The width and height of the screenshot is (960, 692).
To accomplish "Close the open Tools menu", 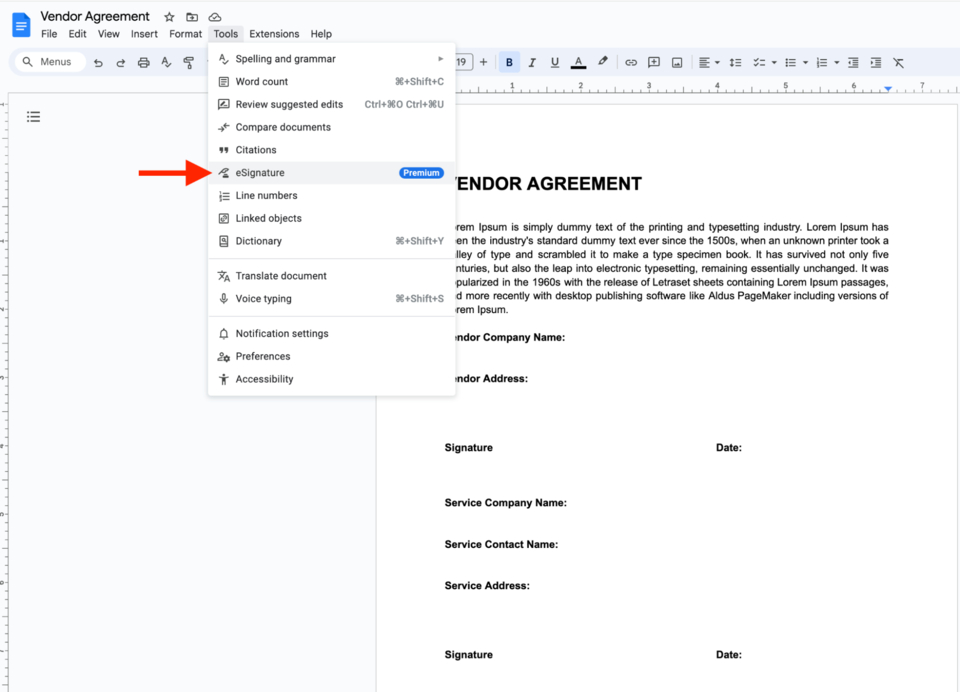I will (226, 34).
